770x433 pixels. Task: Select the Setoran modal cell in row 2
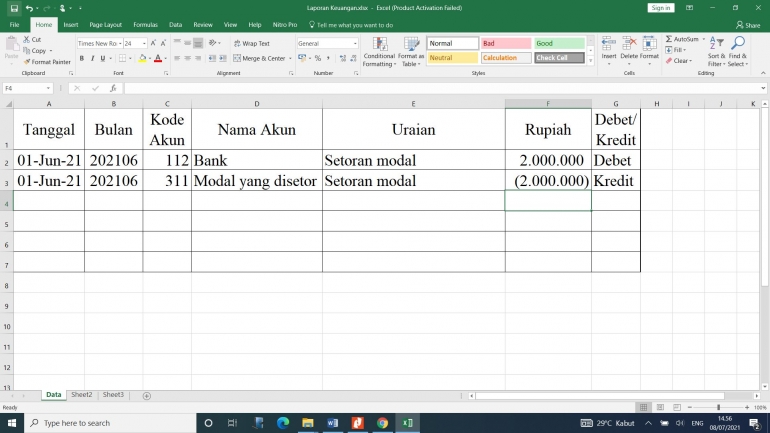pyautogui.click(x=413, y=160)
